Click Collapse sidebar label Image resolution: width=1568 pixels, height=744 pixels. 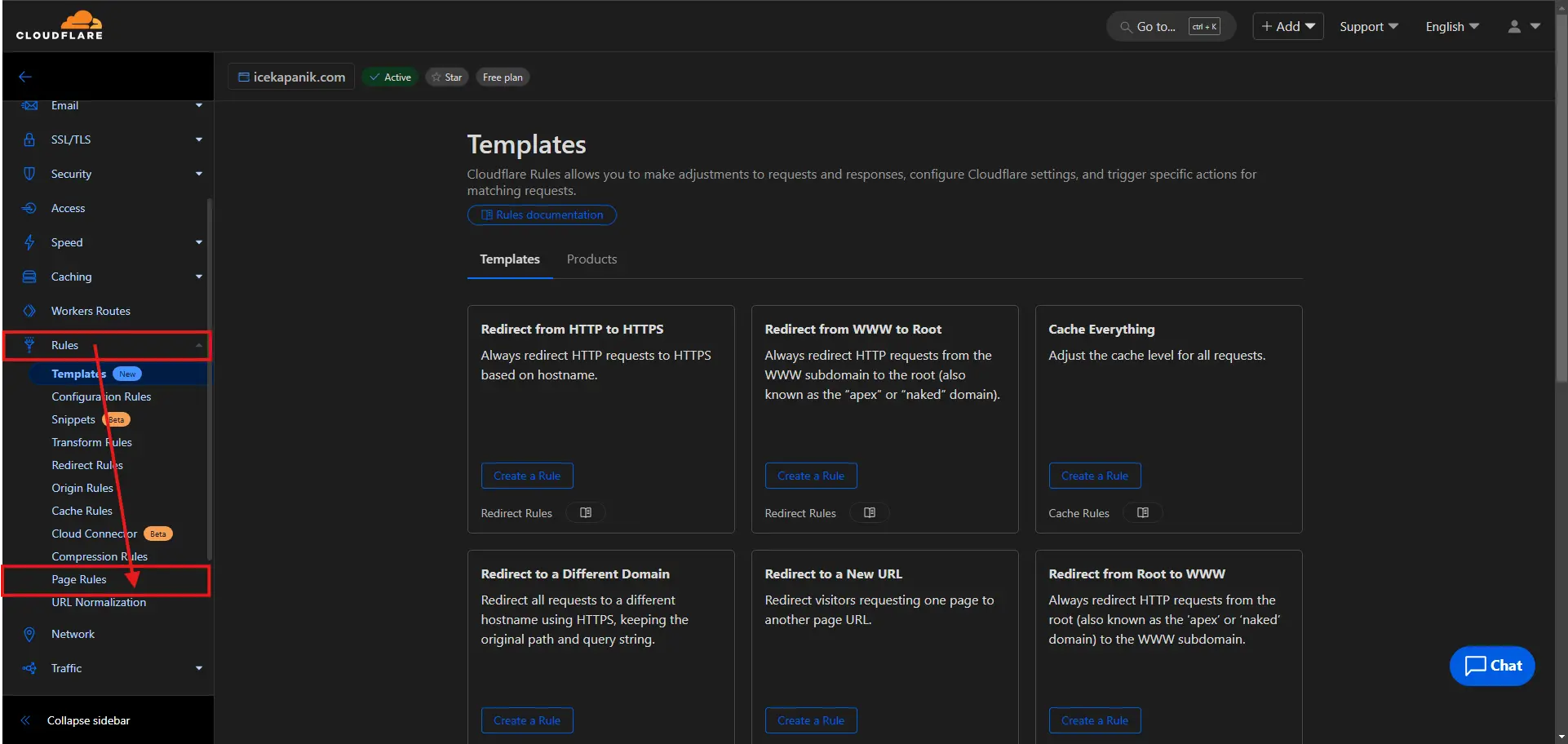click(x=89, y=720)
